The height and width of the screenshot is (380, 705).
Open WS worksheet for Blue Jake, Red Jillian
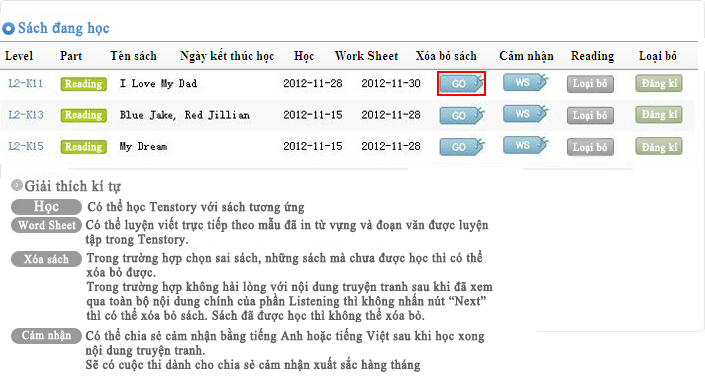526,114
